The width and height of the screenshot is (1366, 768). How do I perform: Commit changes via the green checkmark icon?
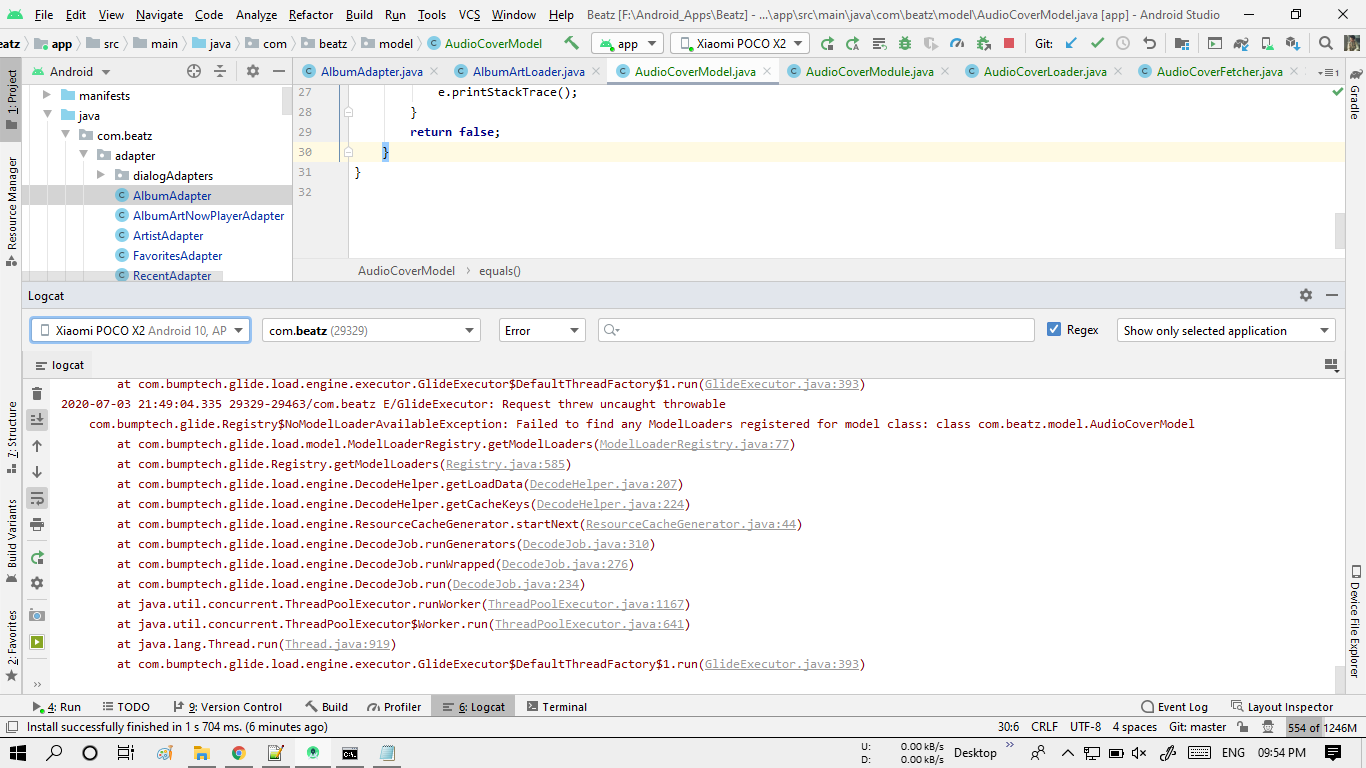coord(1096,42)
